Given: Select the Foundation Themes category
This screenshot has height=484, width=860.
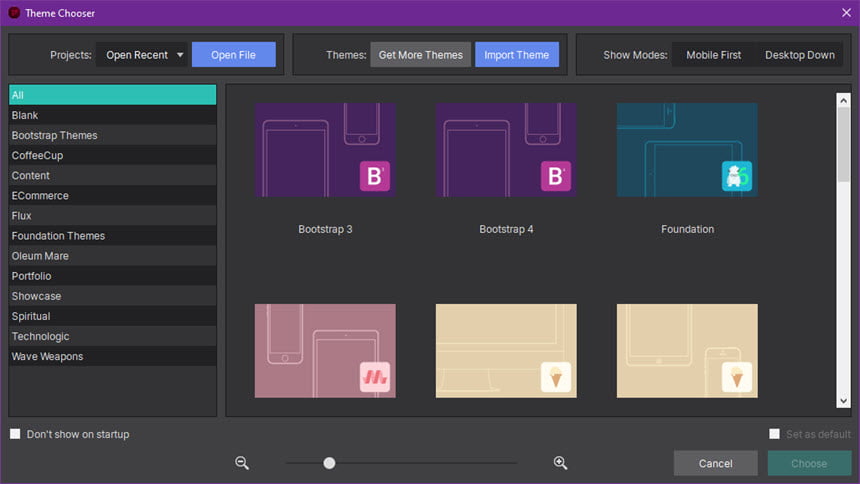Looking at the screenshot, I should (112, 236).
